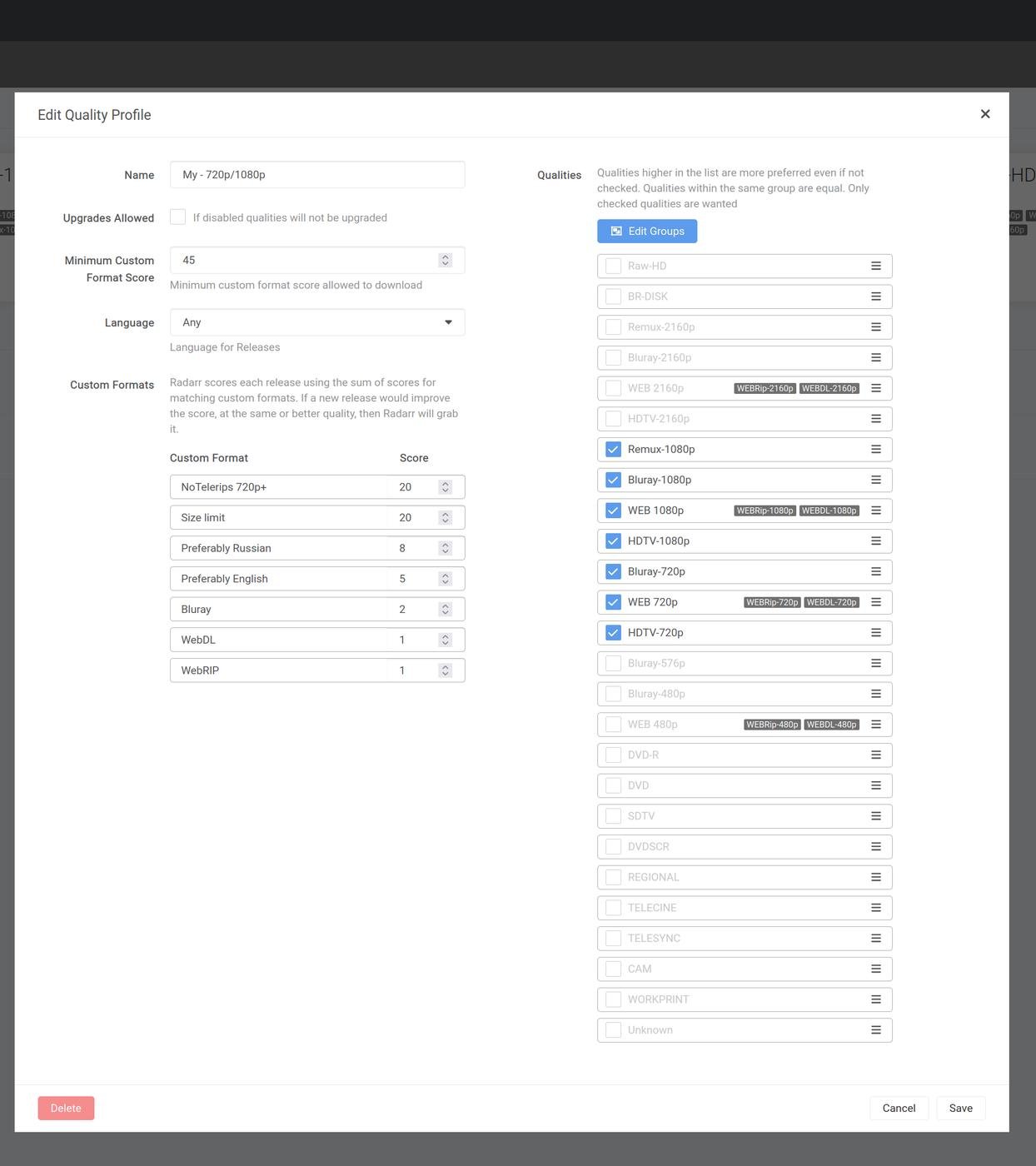The height and width of the screenshot is (1166, 1036).
Task: Click the Edit Groups button
Action: point(647,232)
